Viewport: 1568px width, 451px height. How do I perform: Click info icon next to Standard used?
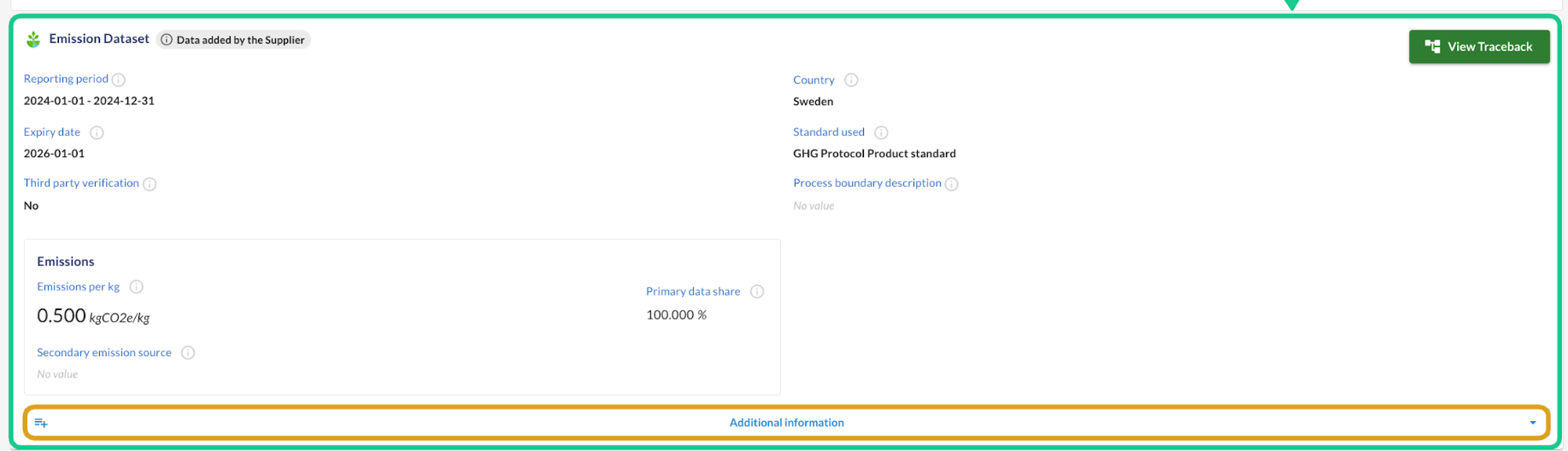(x=881, y=132)
